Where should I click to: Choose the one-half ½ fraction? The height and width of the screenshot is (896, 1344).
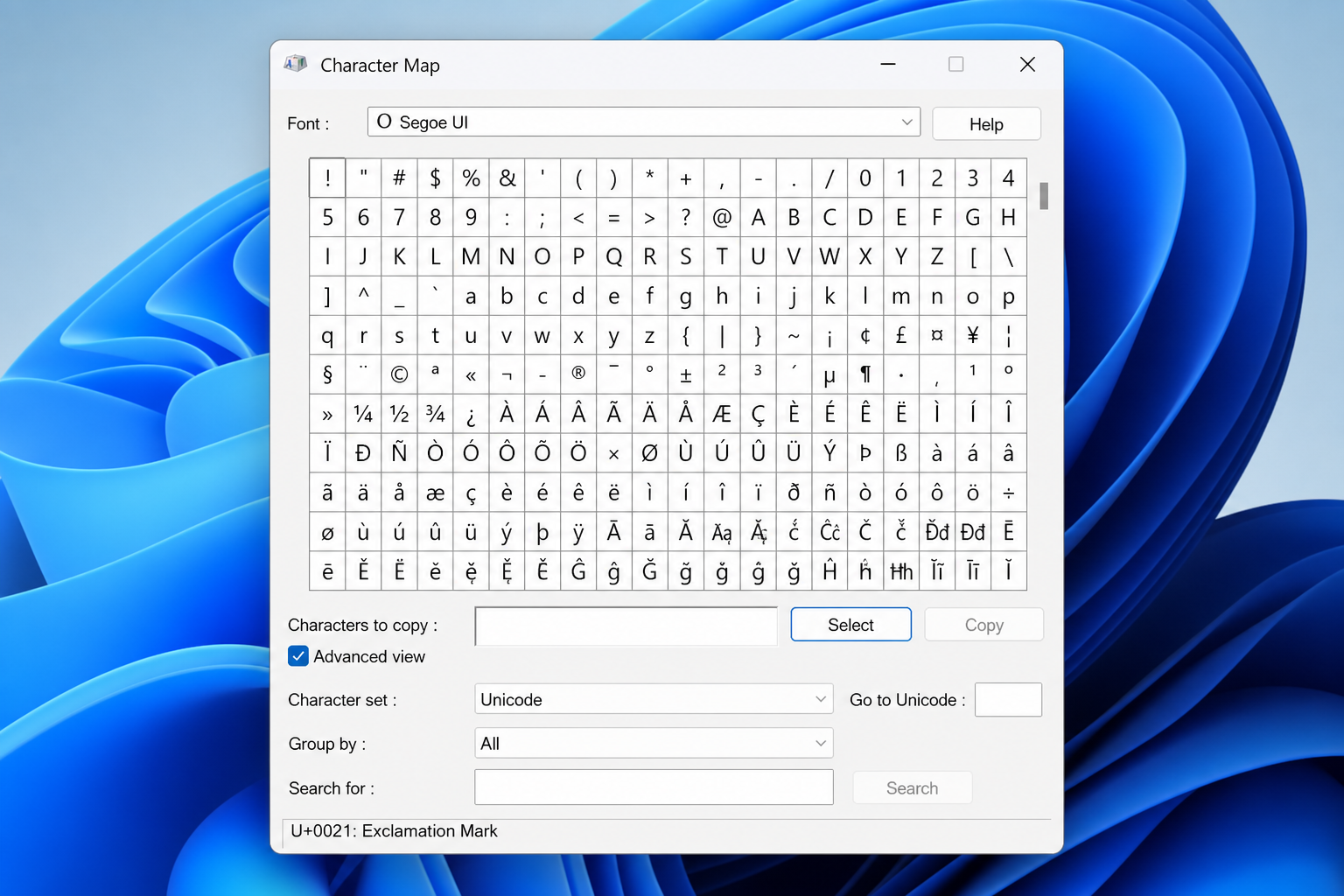click(x=399, y=415)
